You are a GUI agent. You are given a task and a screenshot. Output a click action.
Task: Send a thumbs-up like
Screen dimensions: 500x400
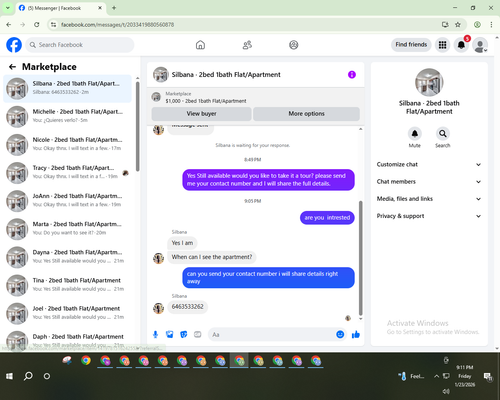356,334
